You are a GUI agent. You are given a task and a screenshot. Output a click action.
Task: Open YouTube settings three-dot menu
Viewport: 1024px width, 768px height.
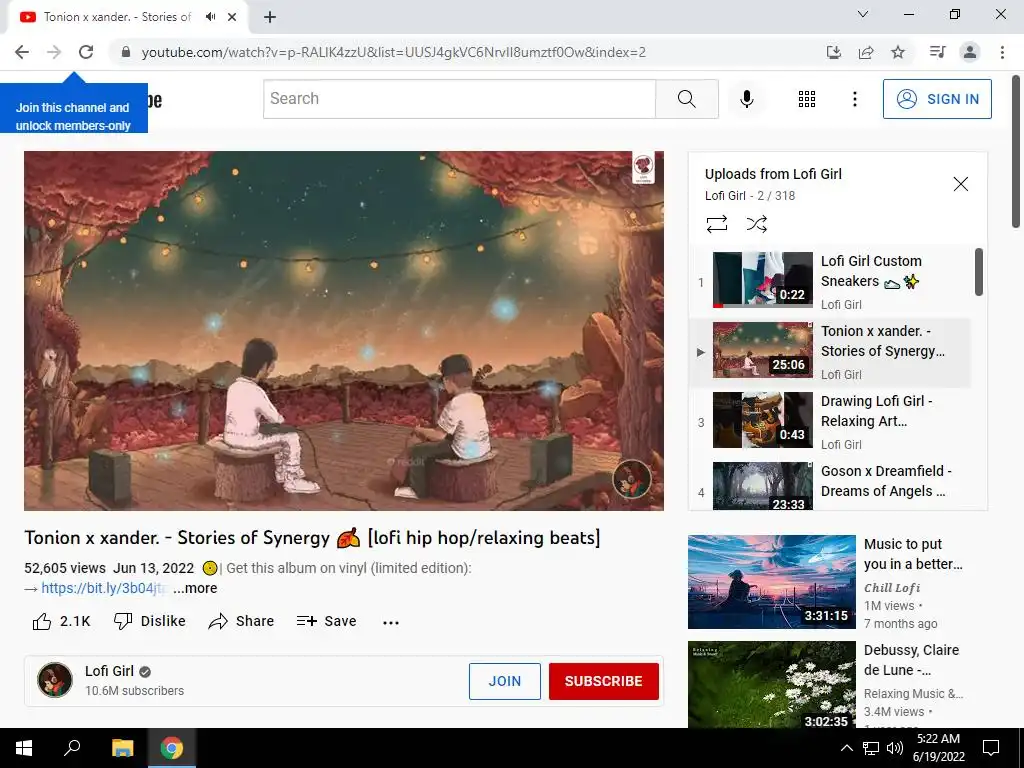pos(854,99)
